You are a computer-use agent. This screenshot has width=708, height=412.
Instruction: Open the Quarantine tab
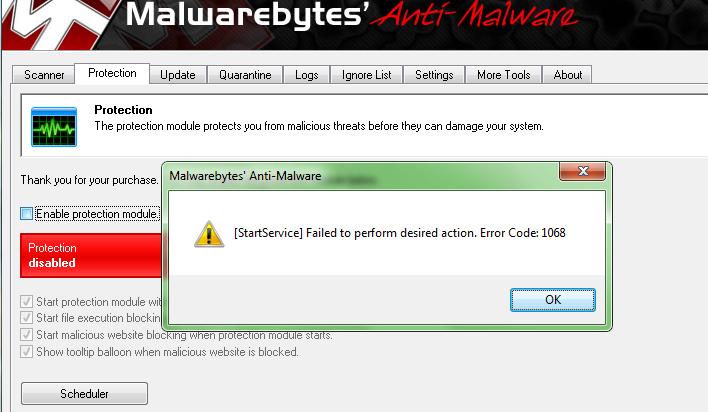pyautogui.click(x=245, y=75)
